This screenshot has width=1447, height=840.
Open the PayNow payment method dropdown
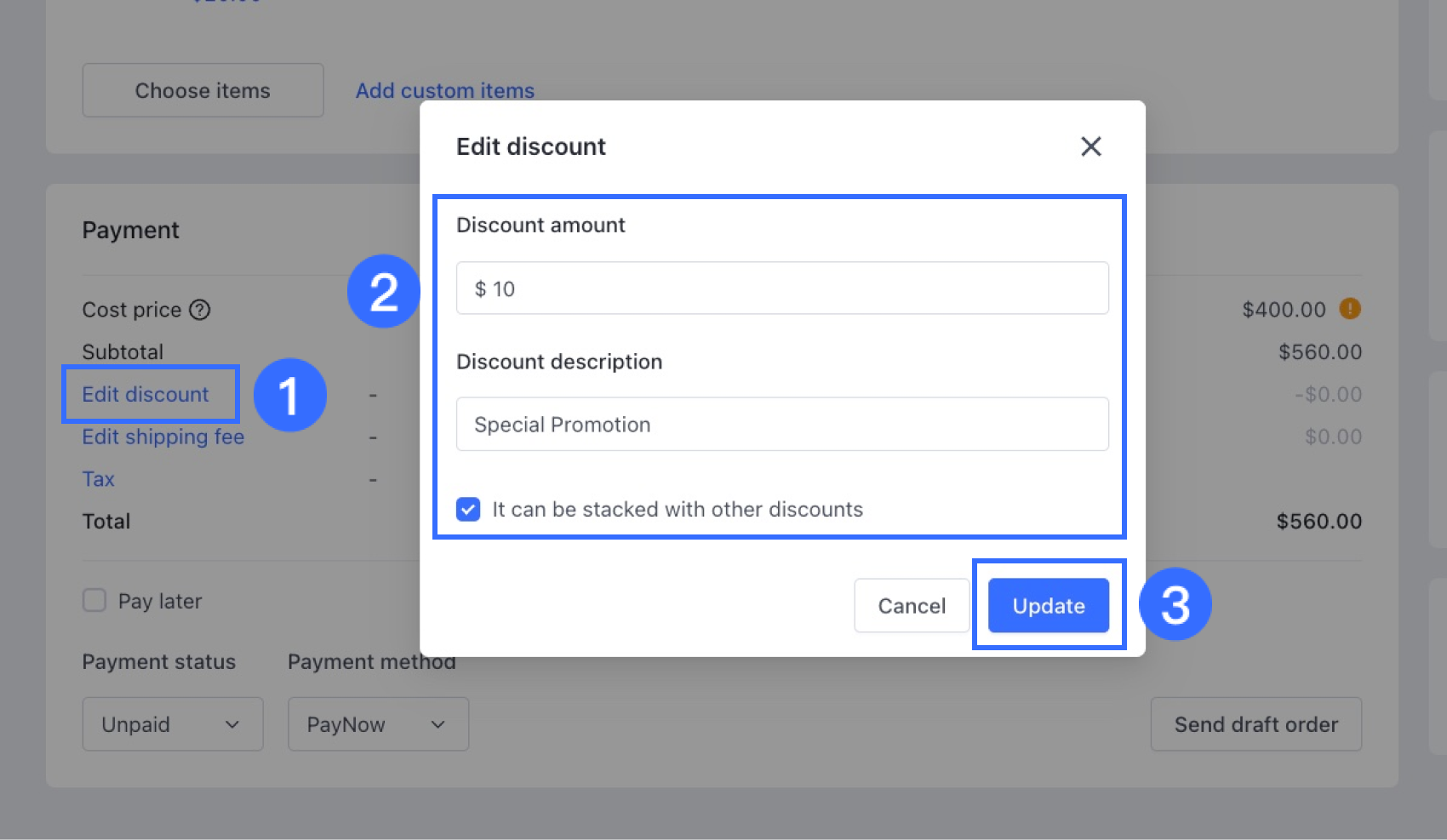[378, 724]
